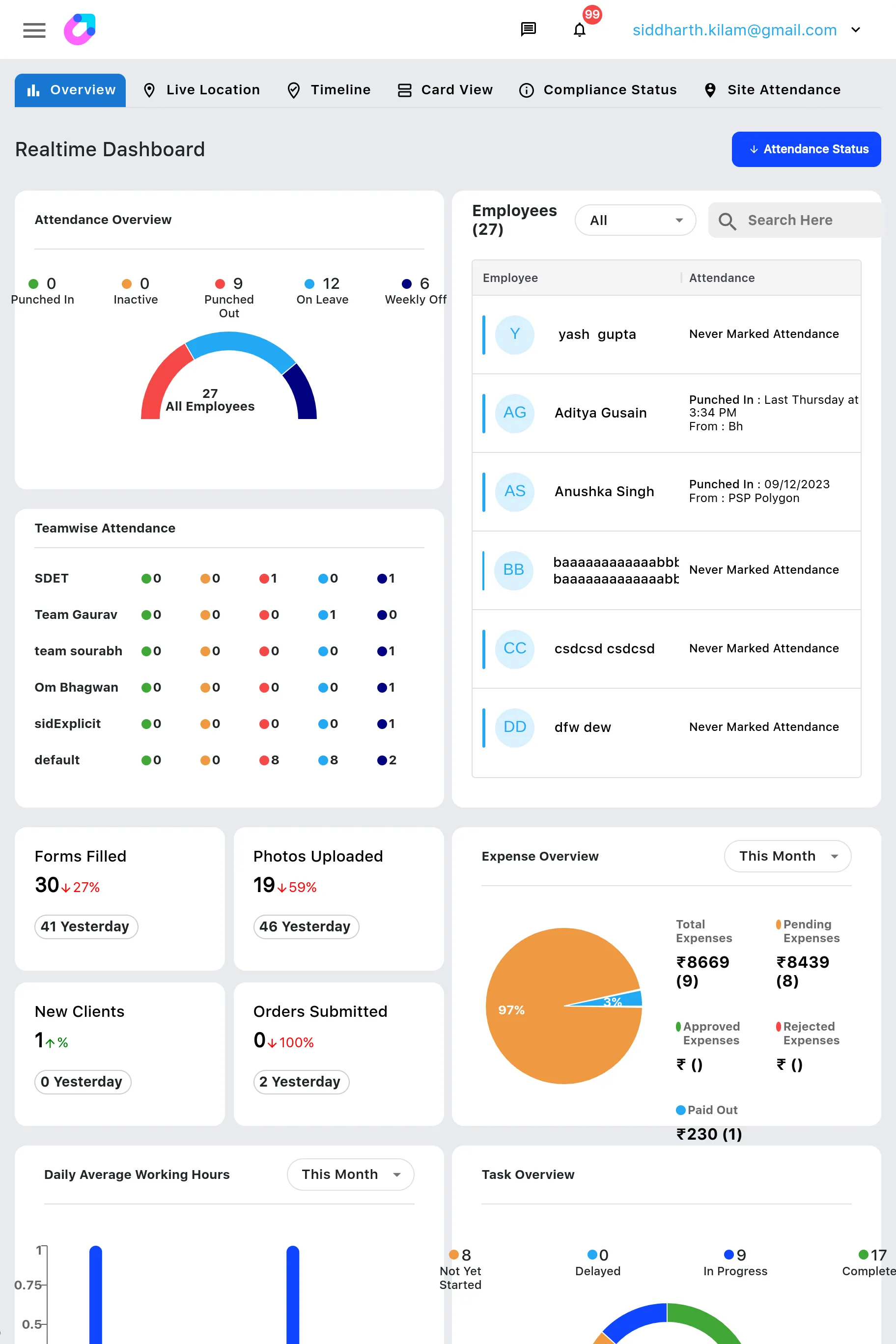Screen dimensions: 896x1344
Task: Open the Timeline tab
Action: [329, 90]
